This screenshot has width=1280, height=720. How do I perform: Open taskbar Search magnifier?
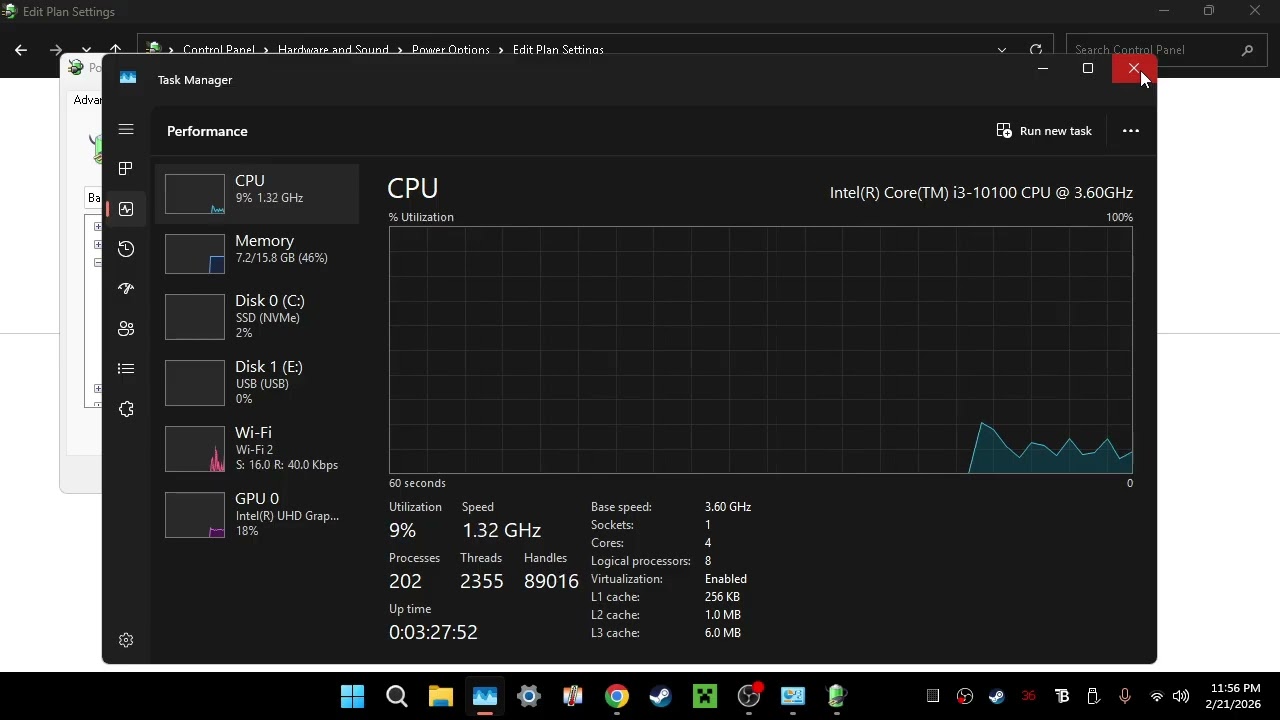click(397, 696)
